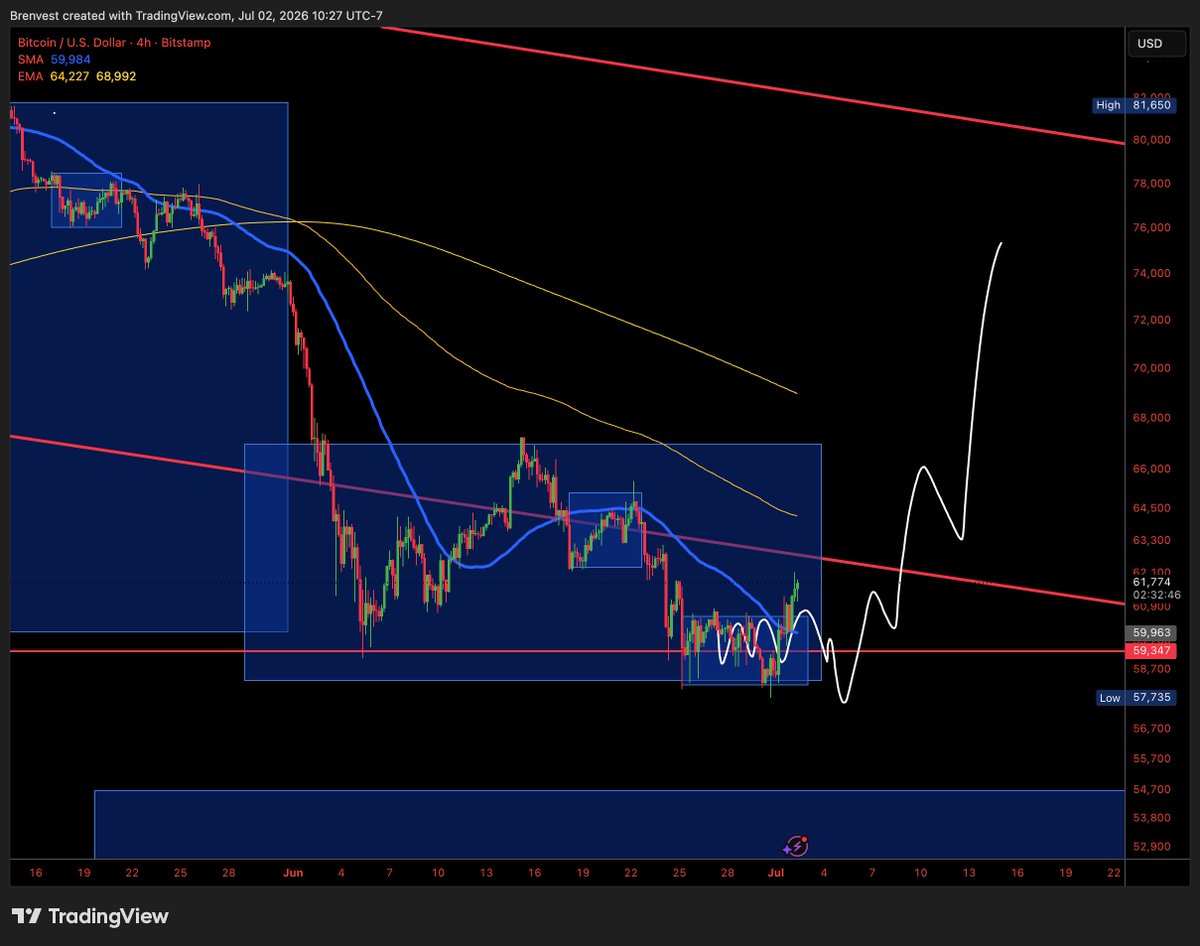Click the purple lightning event icon
The image size is (1200, 946).
[x=797, y=846]
